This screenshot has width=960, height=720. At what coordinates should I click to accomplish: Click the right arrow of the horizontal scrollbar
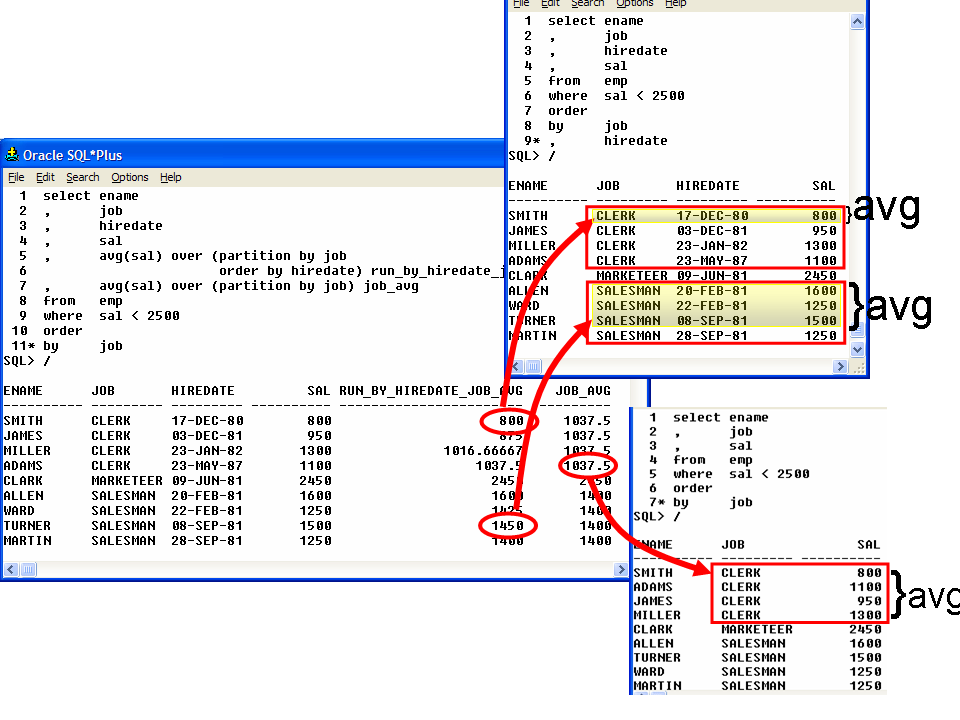click(622, 569)
